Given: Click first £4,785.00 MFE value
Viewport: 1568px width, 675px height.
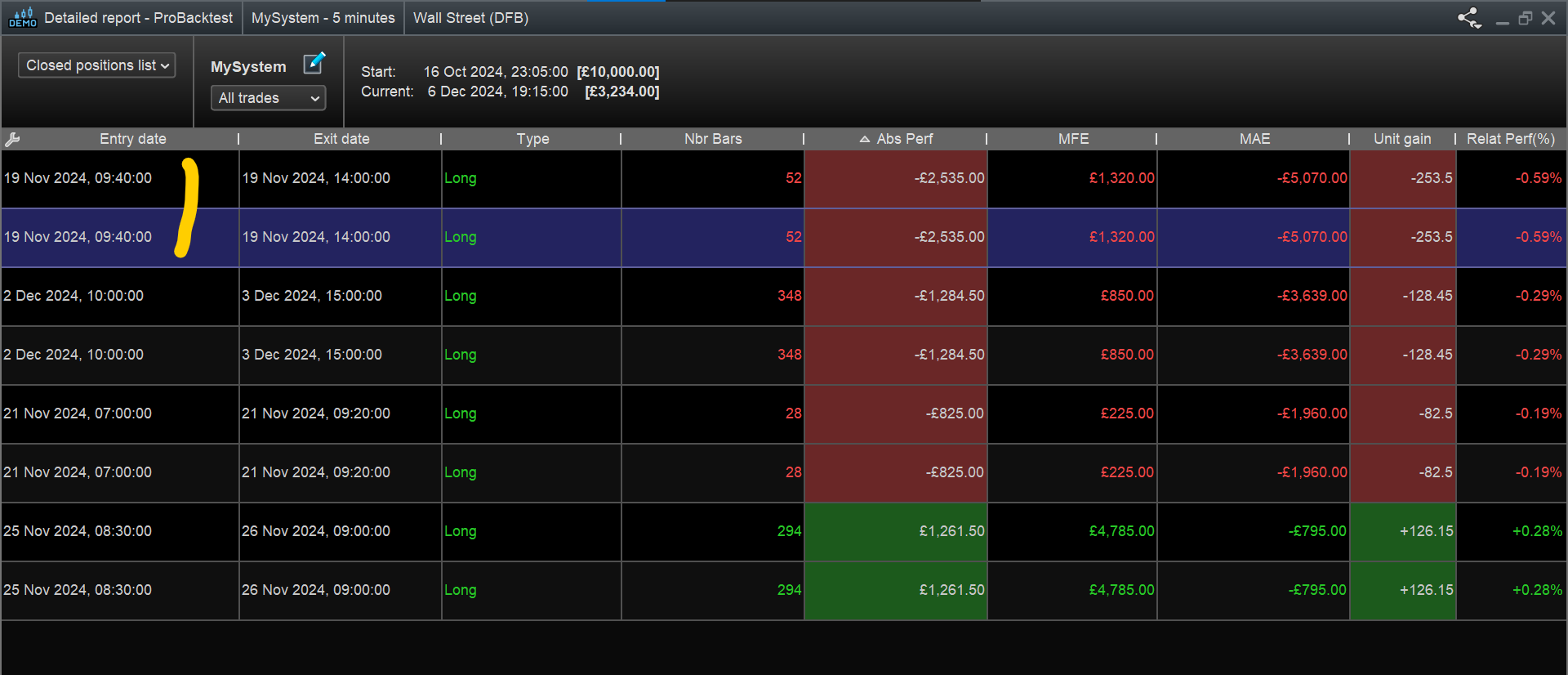Looking at the screenshot, I should [x=1121, y=531].
